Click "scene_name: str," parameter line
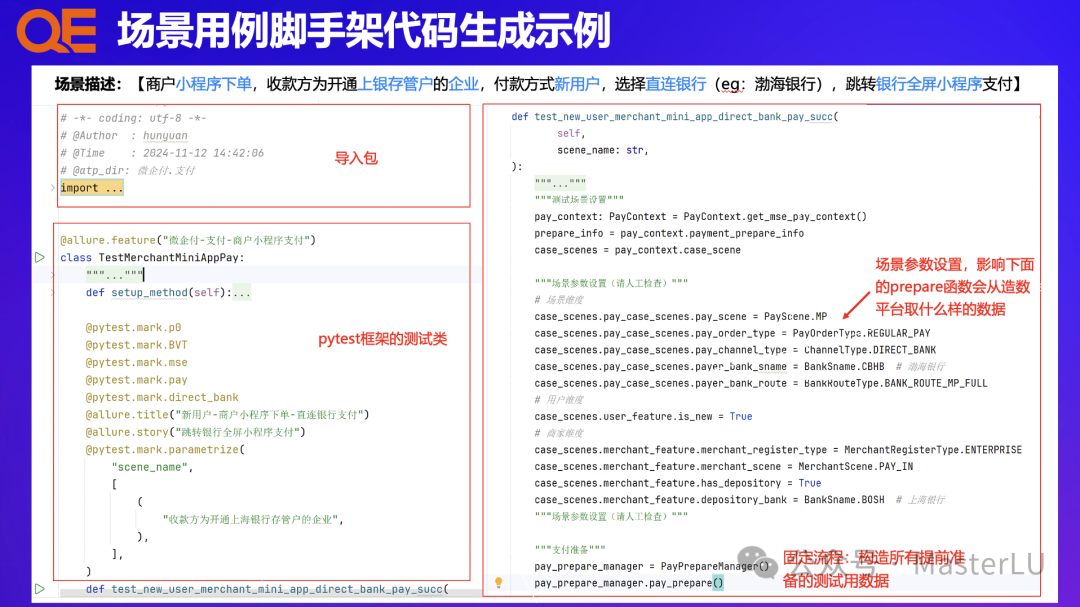Screen dimensions: 1080x607 coord(603,150)
